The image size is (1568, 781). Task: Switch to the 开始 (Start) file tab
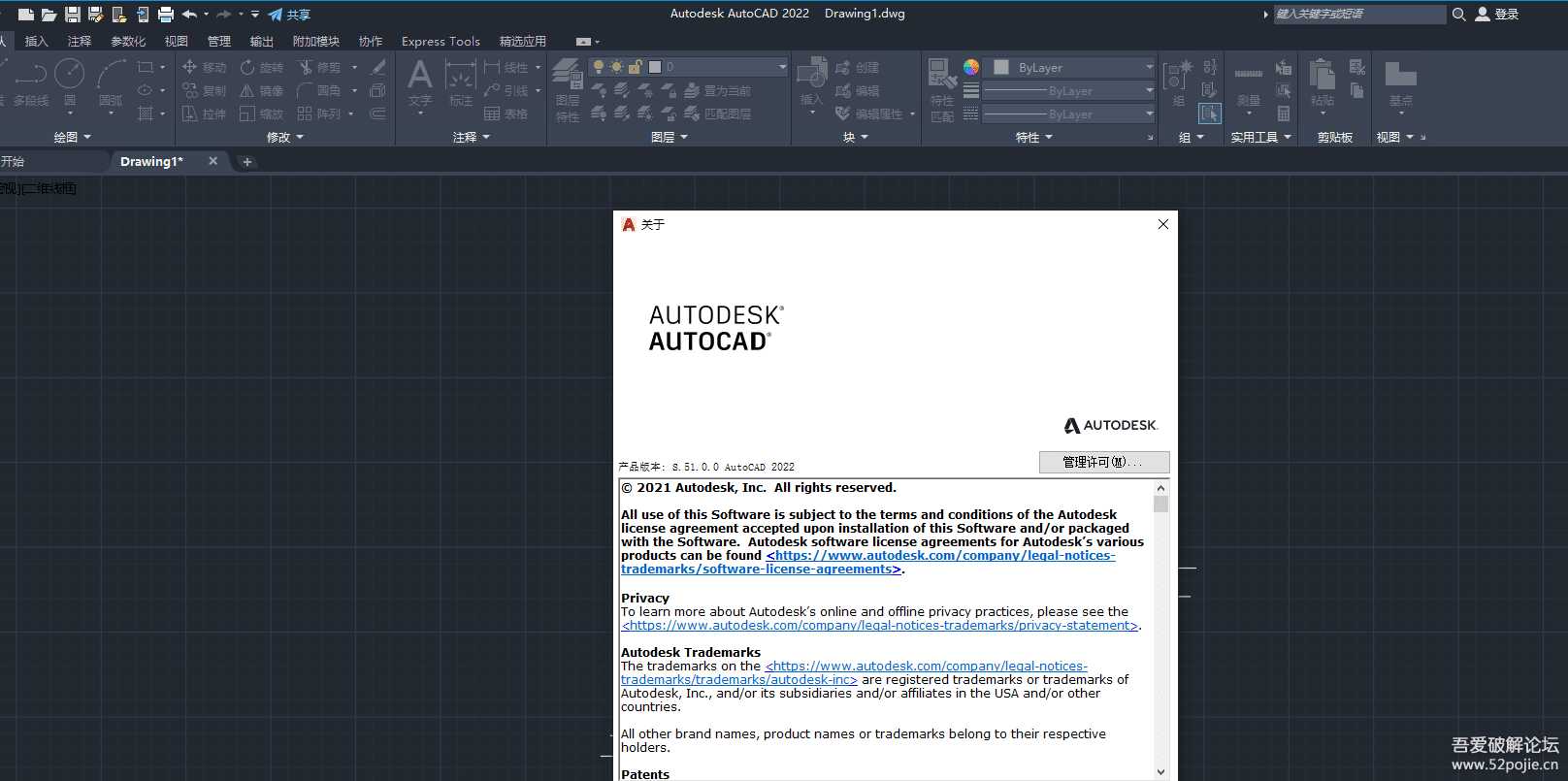pos(14,162)
